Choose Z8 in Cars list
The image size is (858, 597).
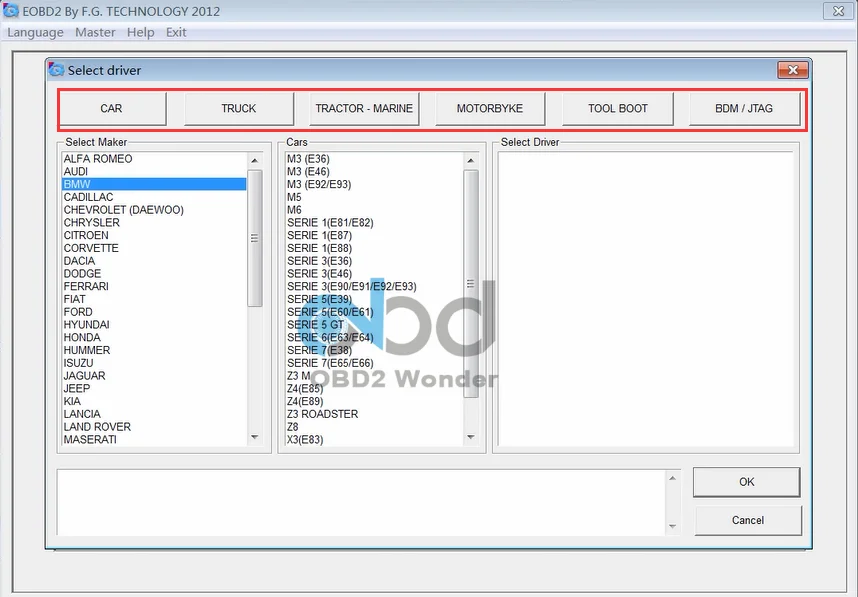coord(374,427)
